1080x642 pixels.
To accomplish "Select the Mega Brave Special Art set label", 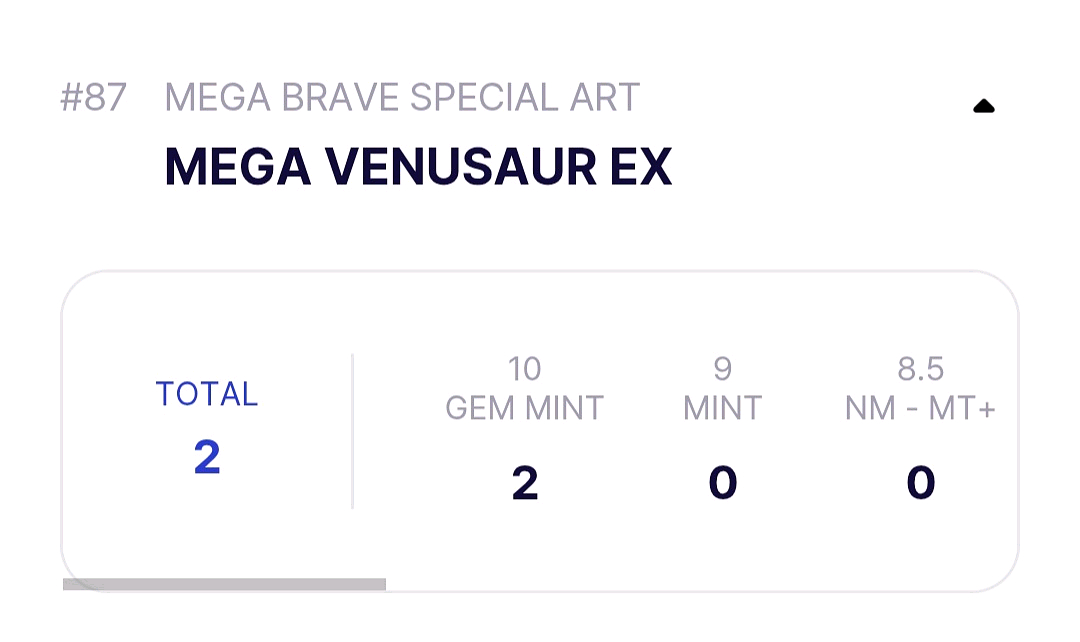I will (402, 98).
